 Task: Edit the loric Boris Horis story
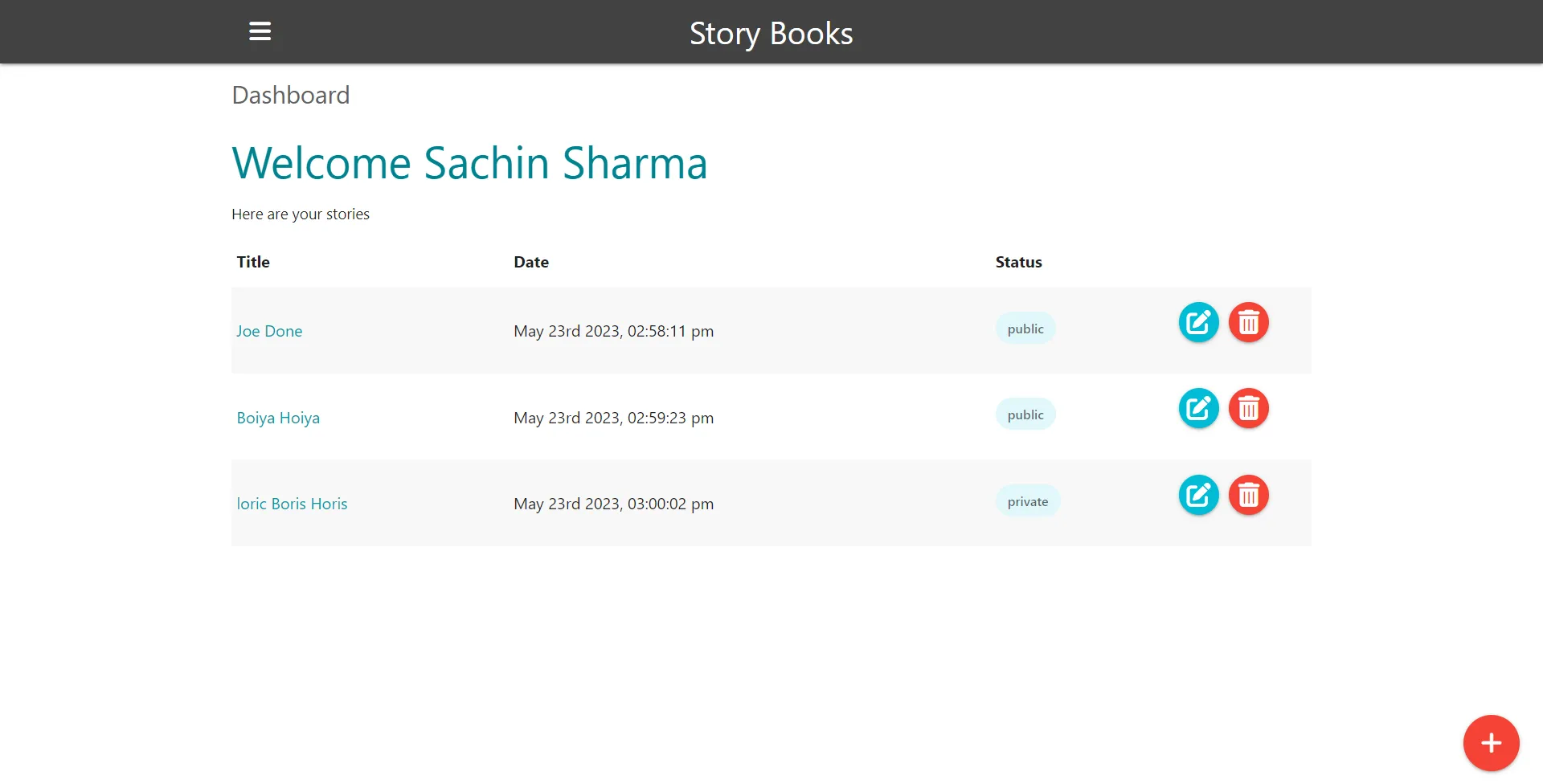pyautogui.click(x=1198, y=495)
